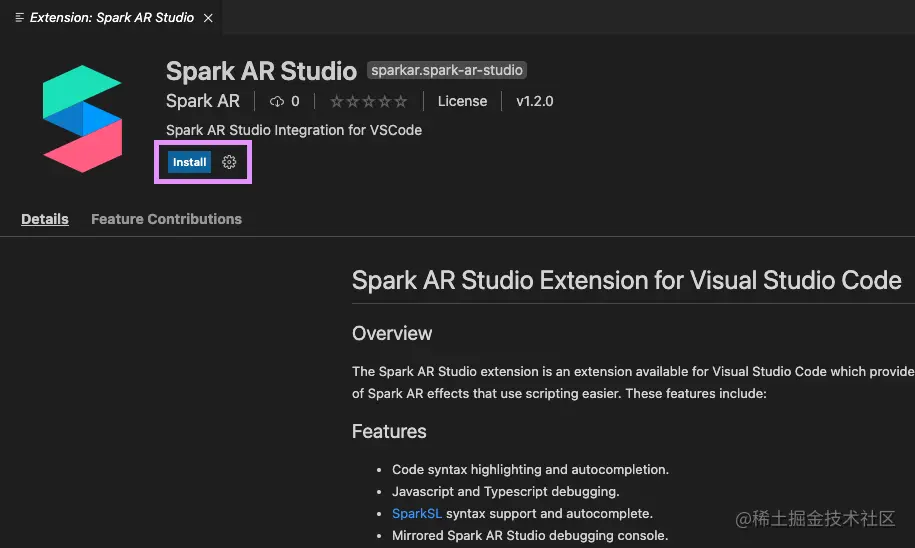This screenshot has width=915, height=548.
Task: Click 'Javascript and Typescript debugging.' bullet
Action: [x=506, y=491]
